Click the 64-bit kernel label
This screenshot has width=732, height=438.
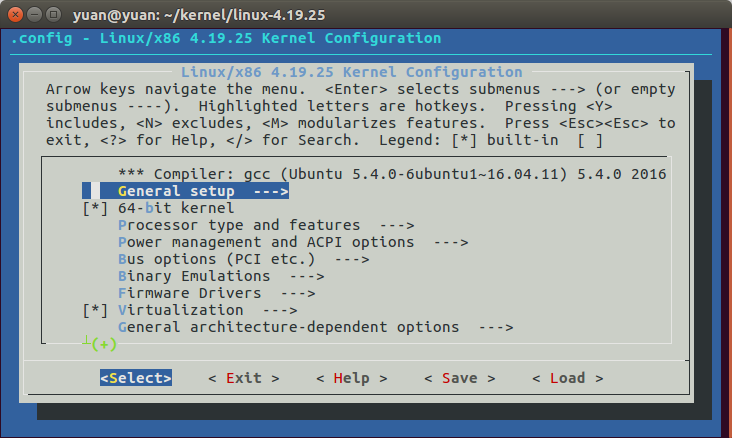(176, 208)
